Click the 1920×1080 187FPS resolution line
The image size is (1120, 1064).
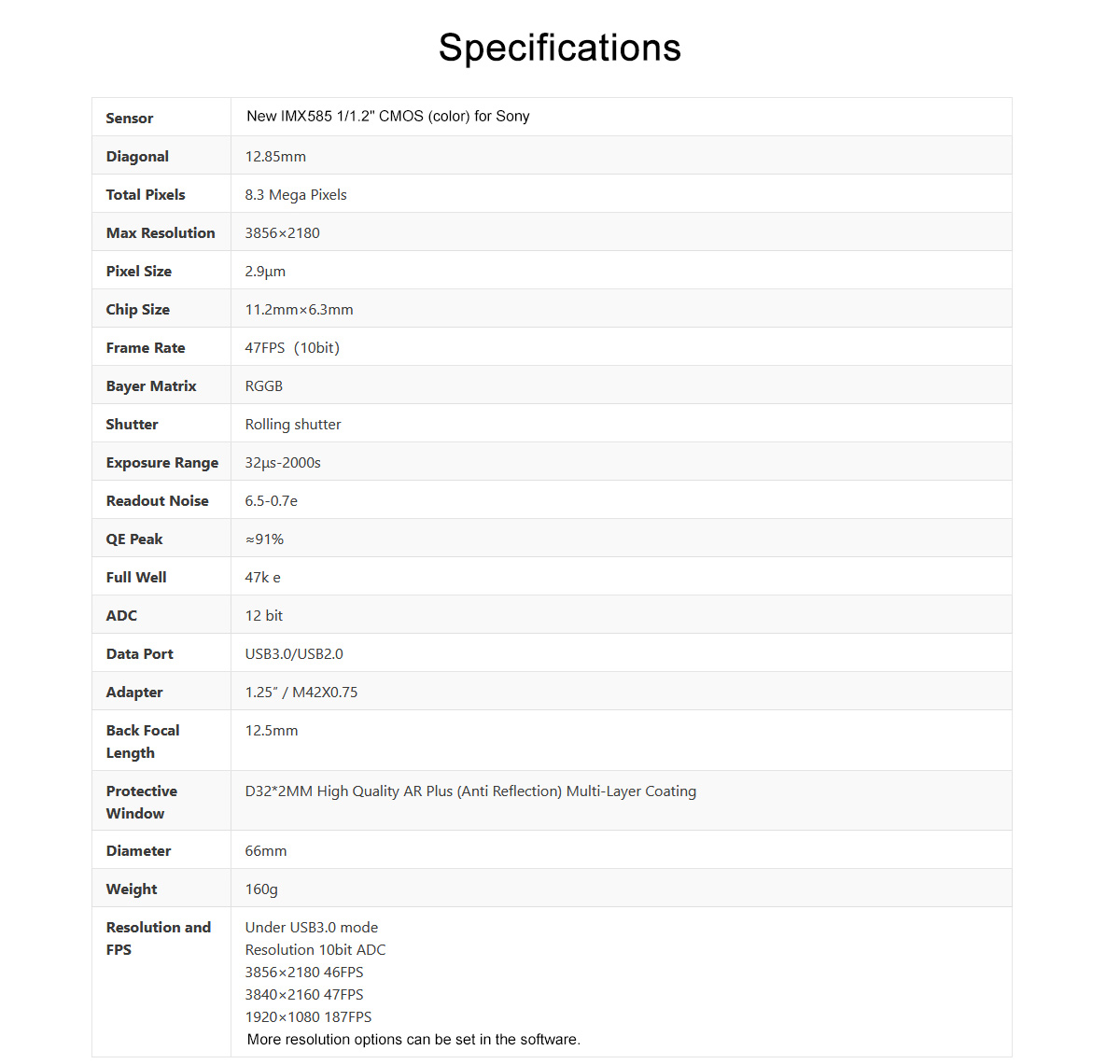[x=308, y=1017]
